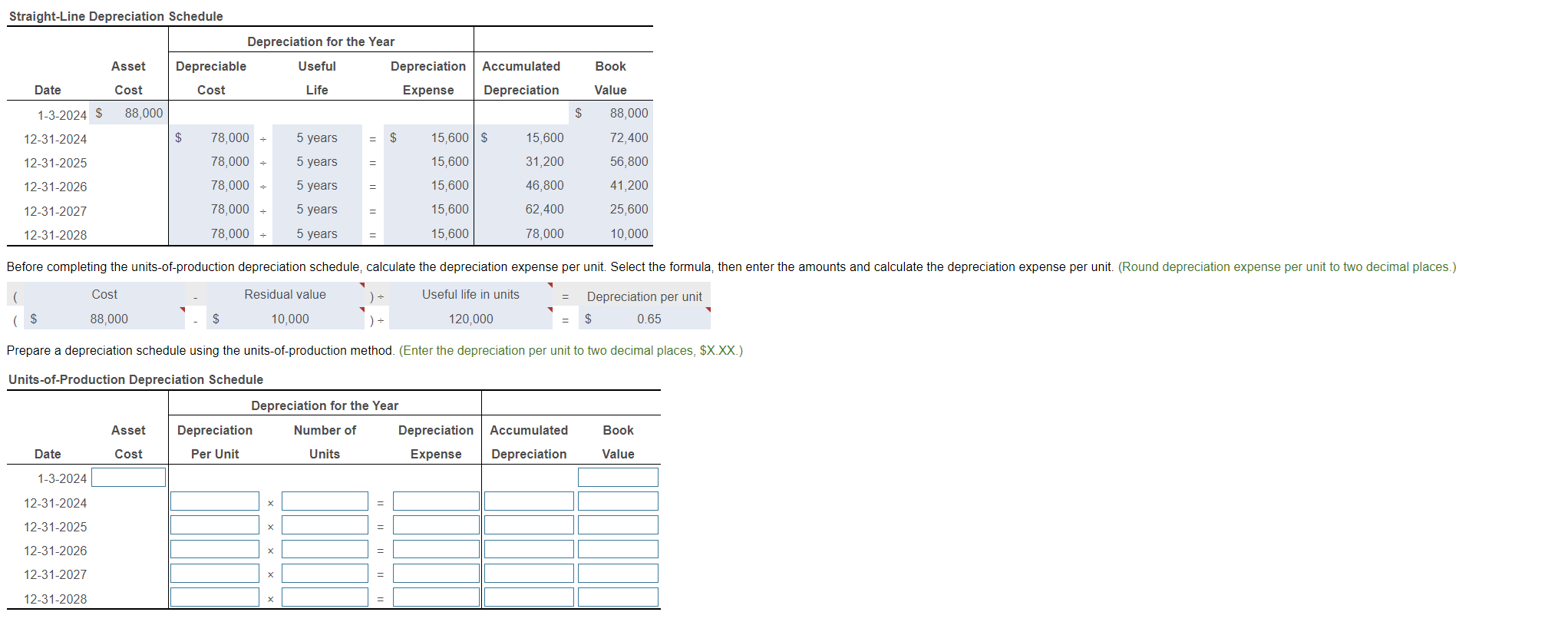
Task: Click Accumulated Depreciation field for 12-31-2028 units-of-production
Action: pos(529,597)
